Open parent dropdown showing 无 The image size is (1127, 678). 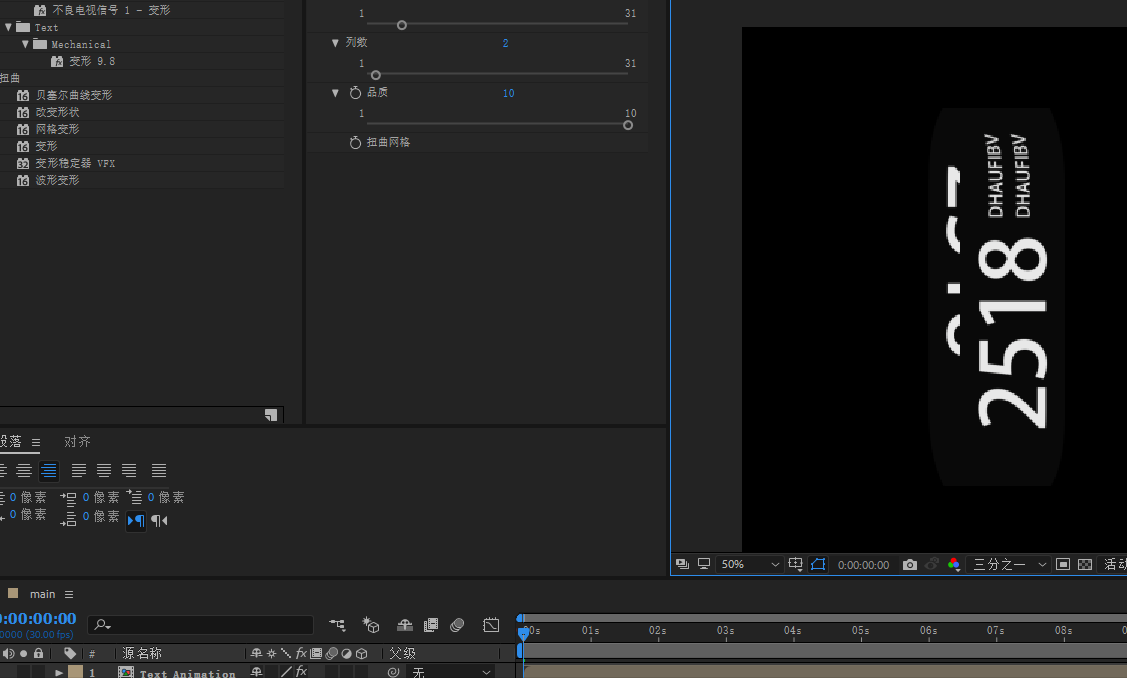(451, 672)
